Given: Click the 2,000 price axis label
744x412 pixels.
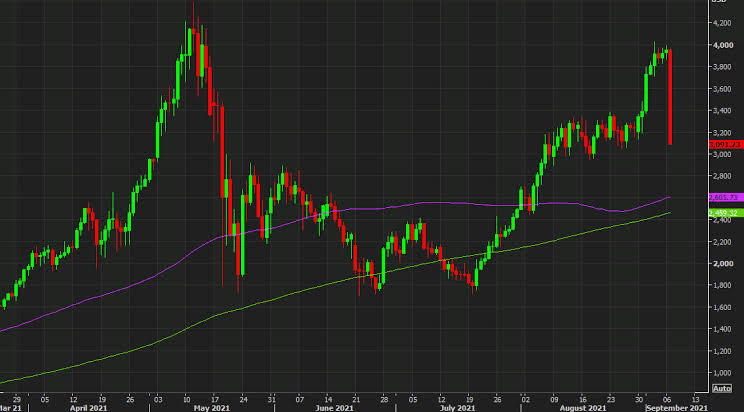Looking at the screenshot, I should 722,264.
